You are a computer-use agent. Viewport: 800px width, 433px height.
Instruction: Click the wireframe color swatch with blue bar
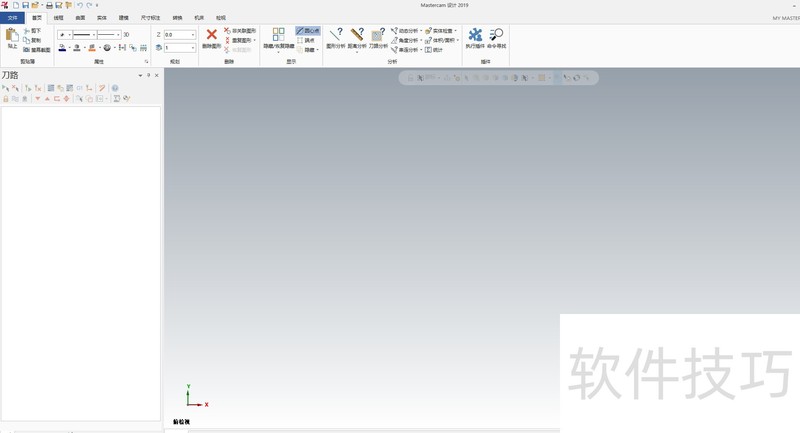pos(62,47)
